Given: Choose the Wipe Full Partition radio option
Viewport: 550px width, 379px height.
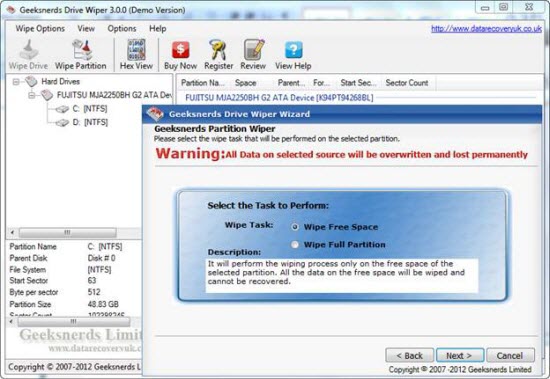Looking at the screenshot, I should click(x=295, y=245).
